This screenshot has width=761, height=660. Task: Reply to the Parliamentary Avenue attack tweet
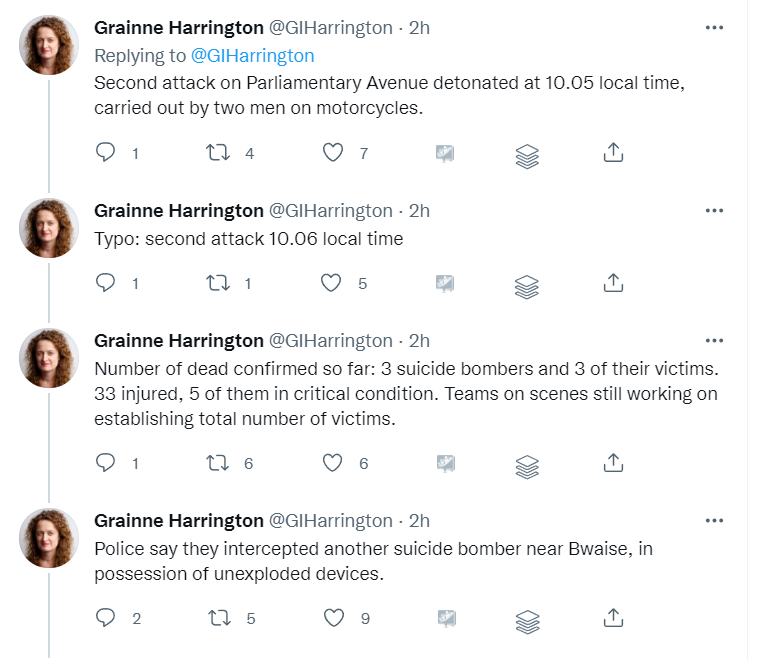pos(106,153)
